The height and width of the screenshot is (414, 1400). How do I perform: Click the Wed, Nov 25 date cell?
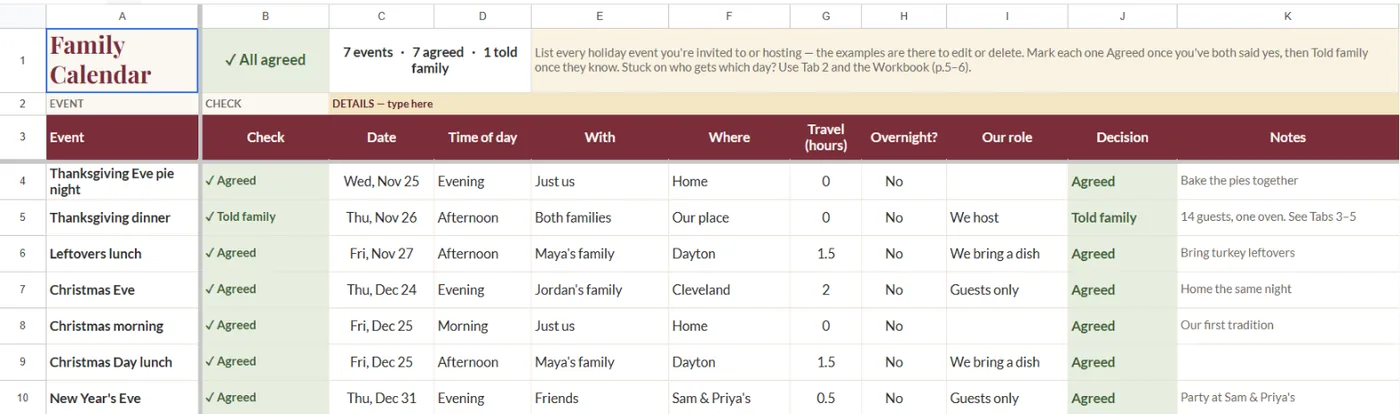(381, 181)
